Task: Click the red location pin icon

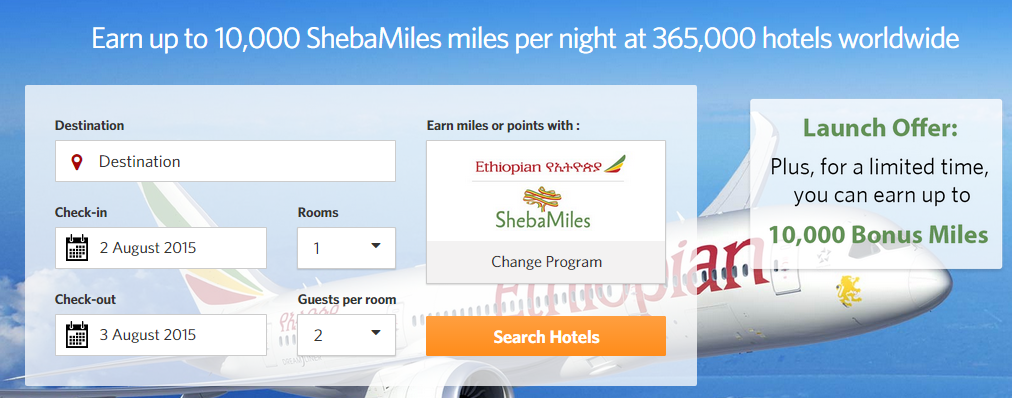Action: point(77,162)
